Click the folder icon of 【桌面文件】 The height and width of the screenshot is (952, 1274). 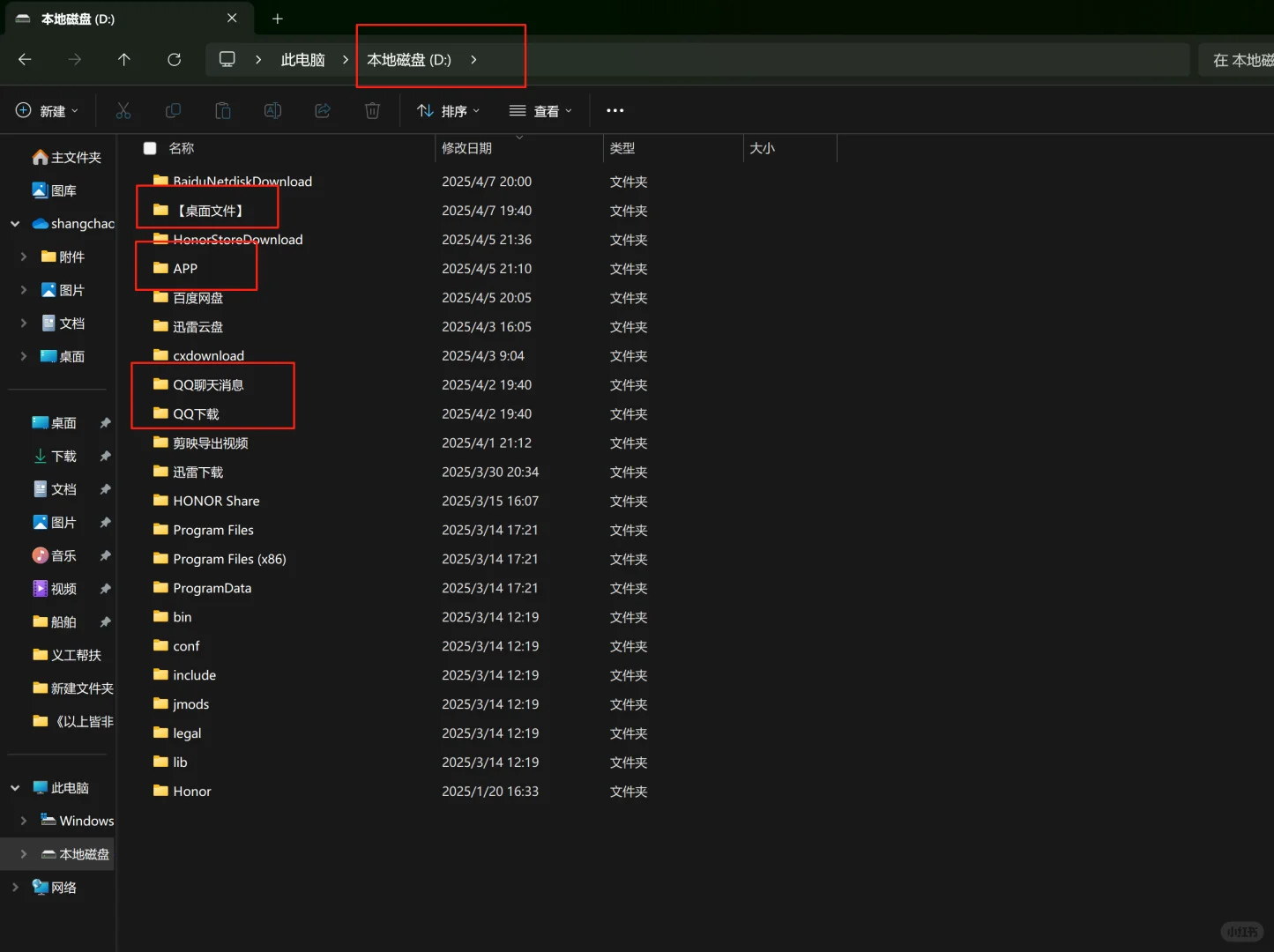point(160,210)
